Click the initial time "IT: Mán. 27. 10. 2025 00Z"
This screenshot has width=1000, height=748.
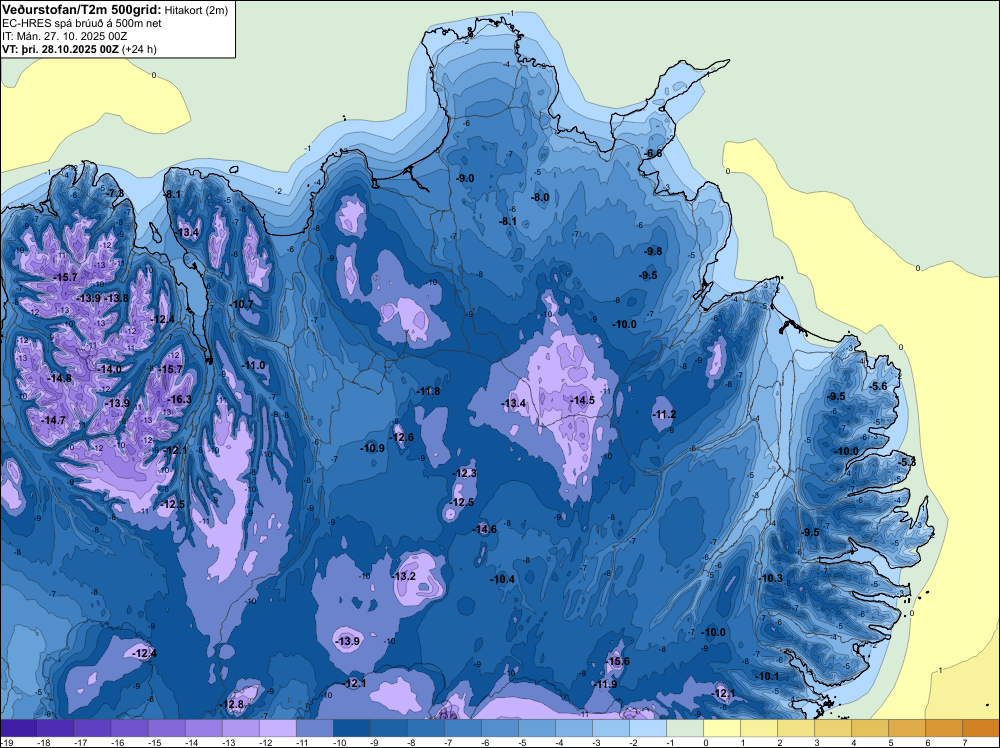[x=64, y=36]
